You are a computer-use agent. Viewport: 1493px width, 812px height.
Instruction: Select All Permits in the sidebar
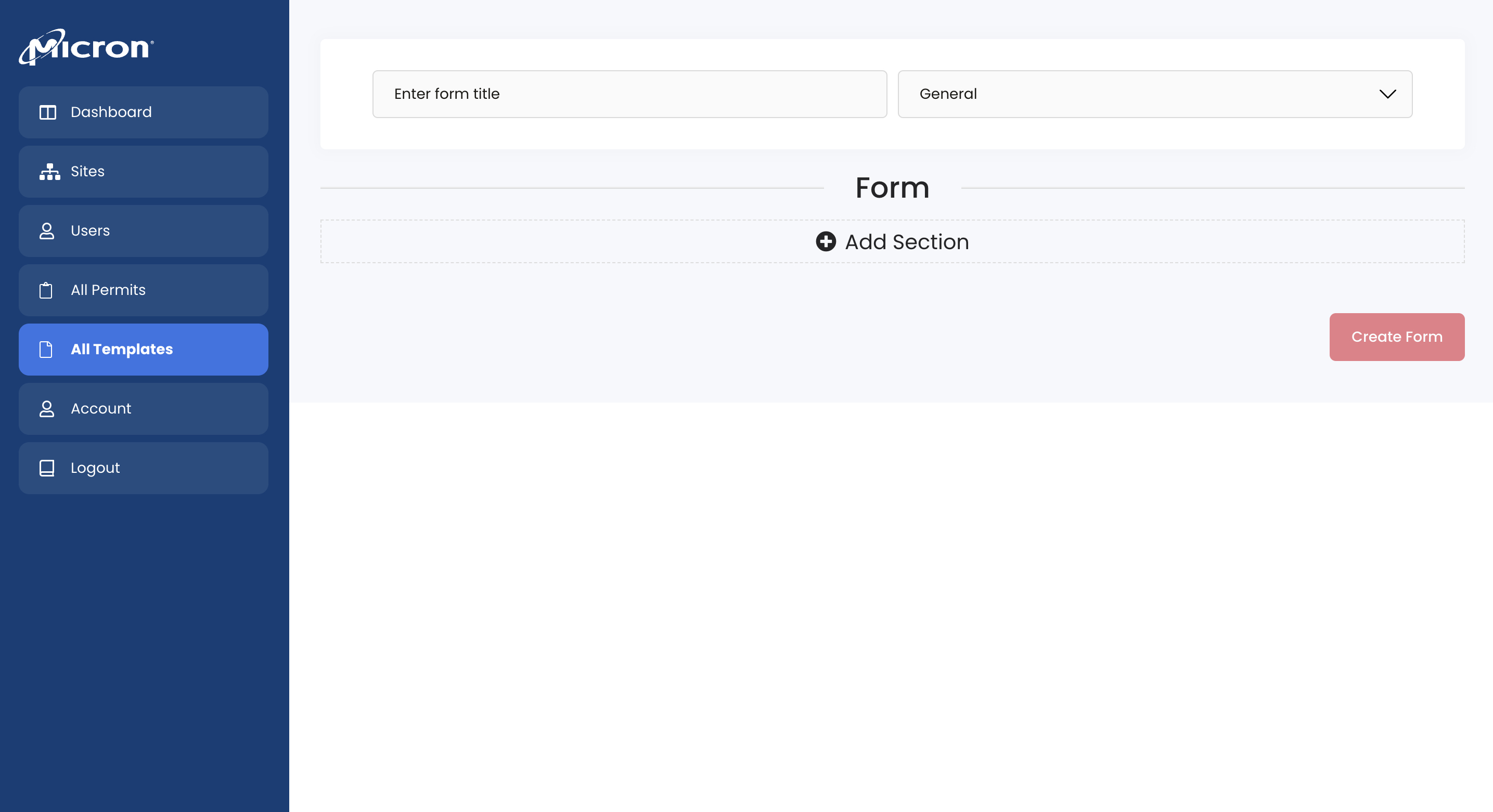143,290
